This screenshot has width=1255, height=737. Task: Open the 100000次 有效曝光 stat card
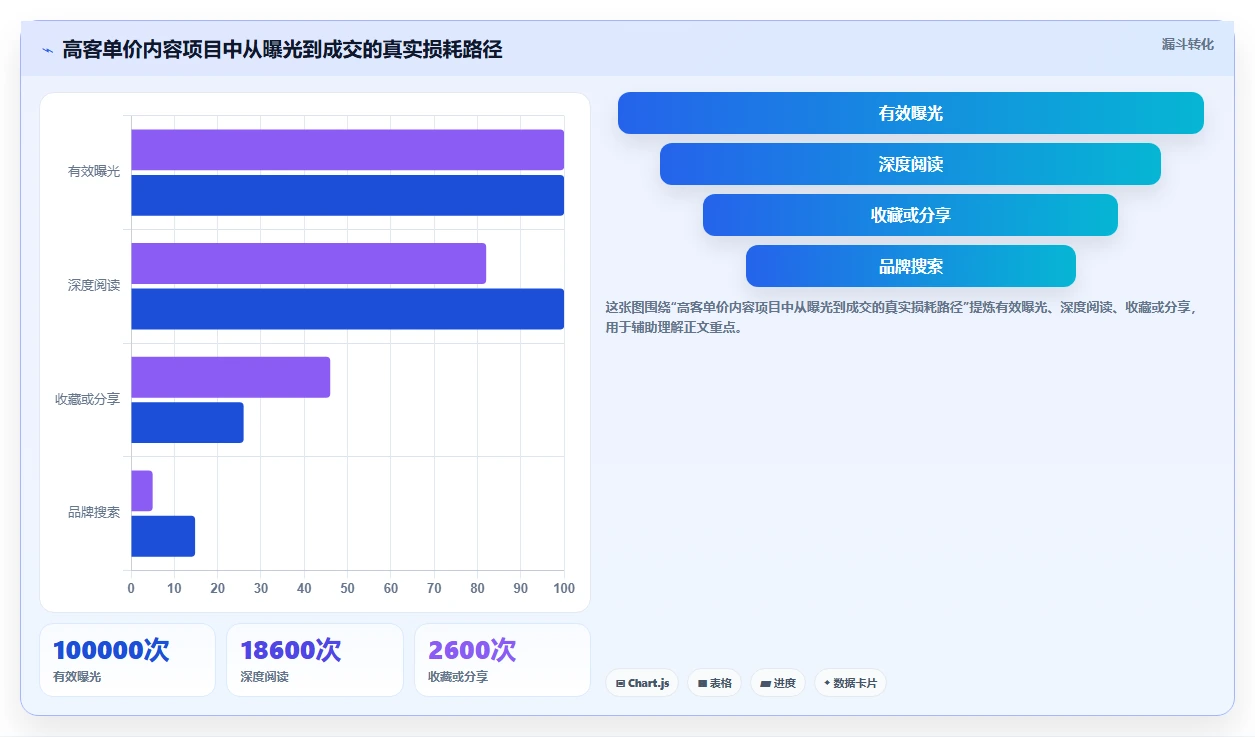coord(127,660)
